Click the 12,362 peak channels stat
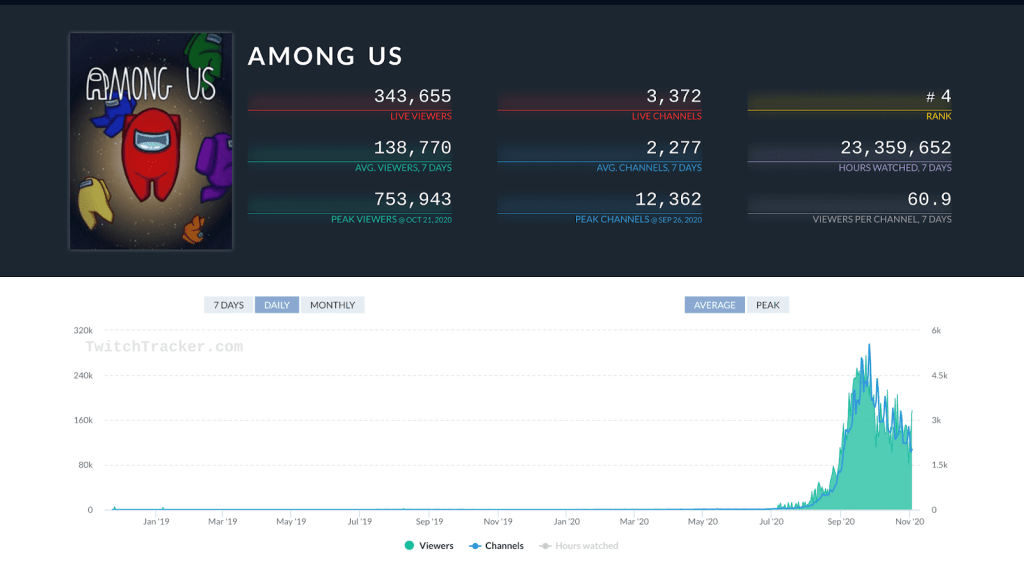 pos(667,200)
